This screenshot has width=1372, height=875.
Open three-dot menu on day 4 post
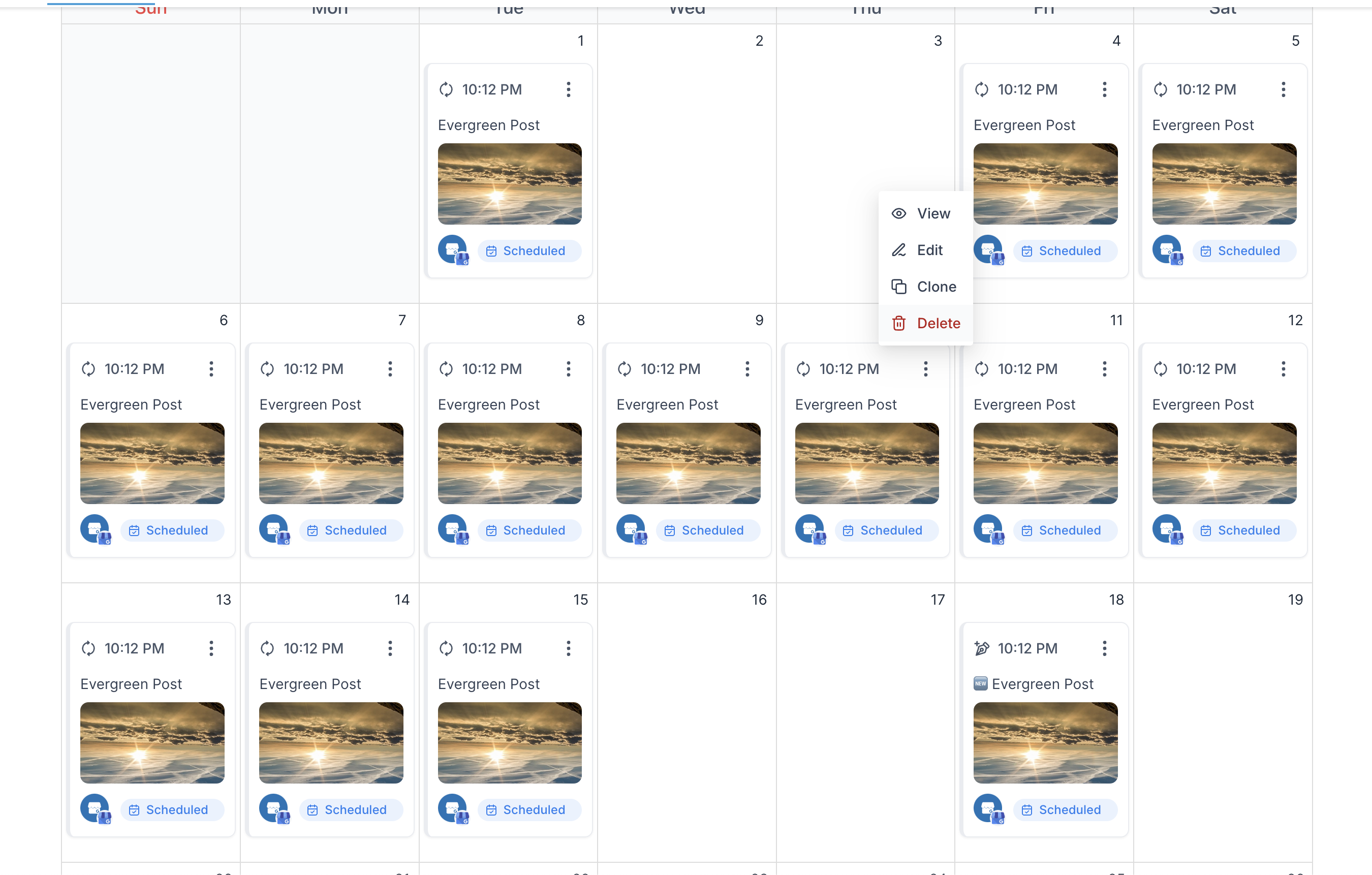(x=1104, y=89)
